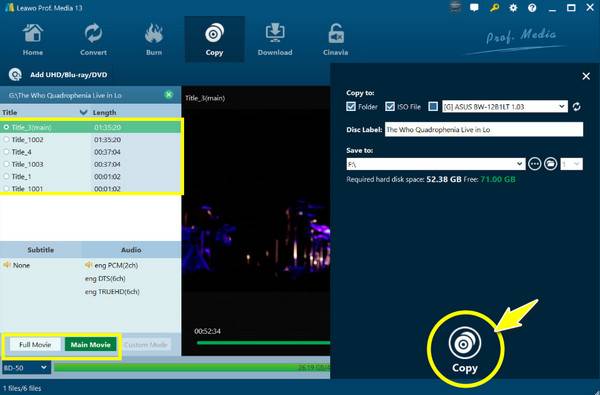
Task: Toggle the ISO File checkbox
Action: point(390,106)
